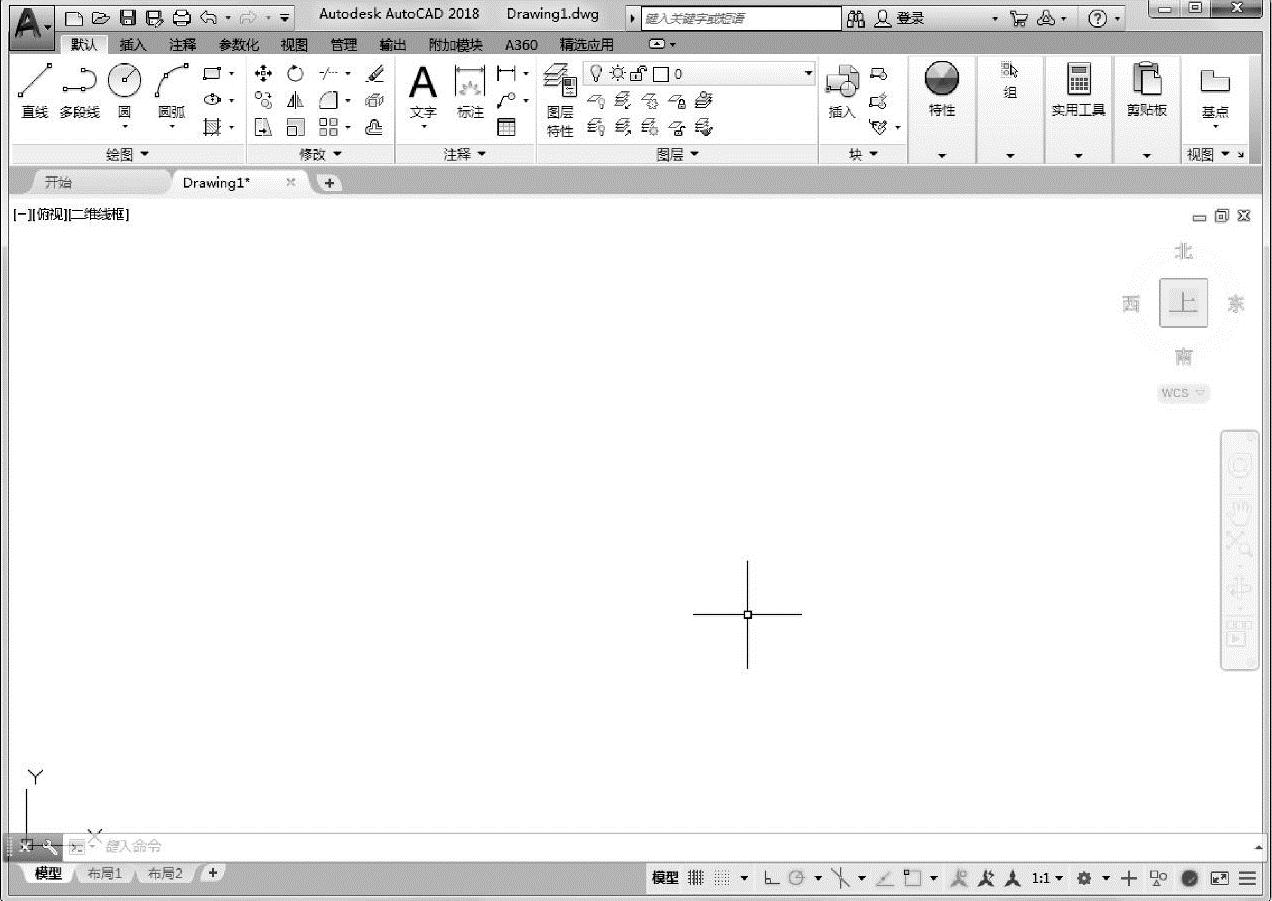
Task: Click the new drawing tab plus button
Action: coord(329,183)
